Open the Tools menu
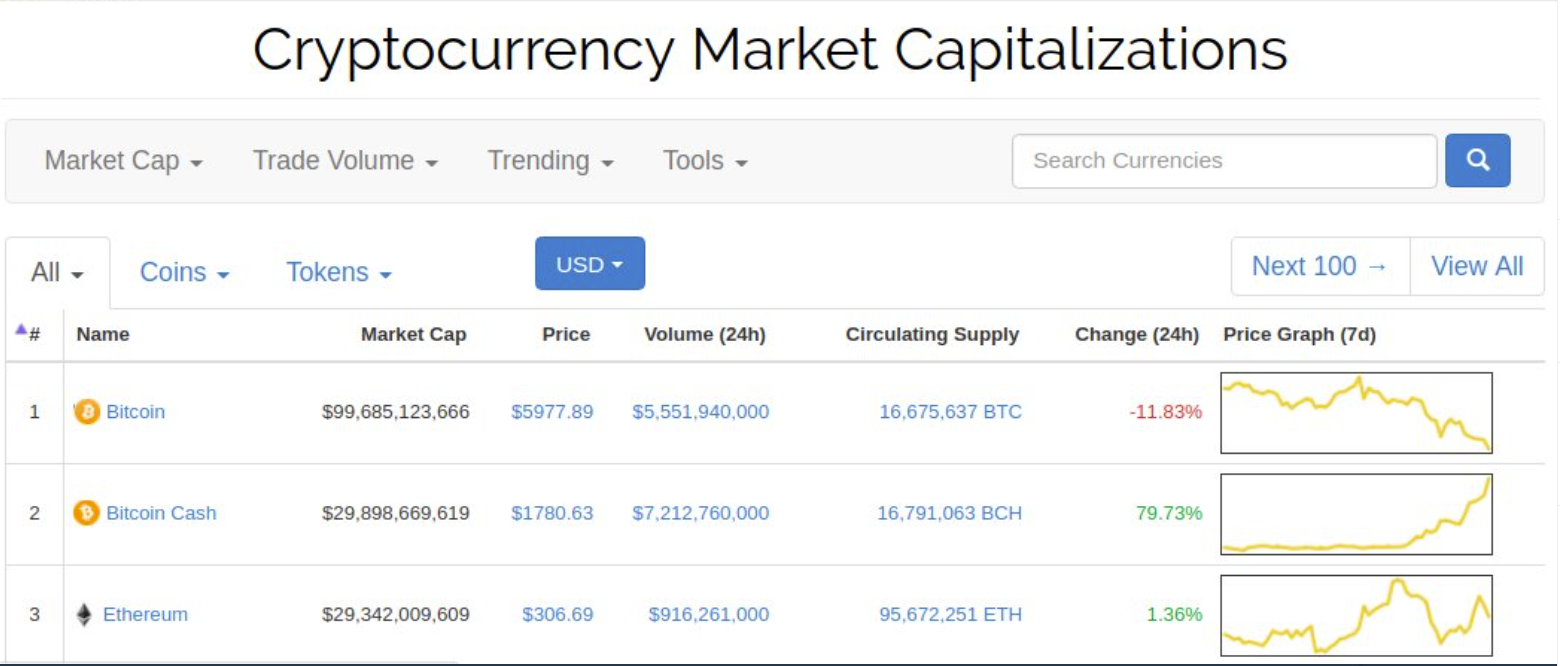 (x=705, y=161)
